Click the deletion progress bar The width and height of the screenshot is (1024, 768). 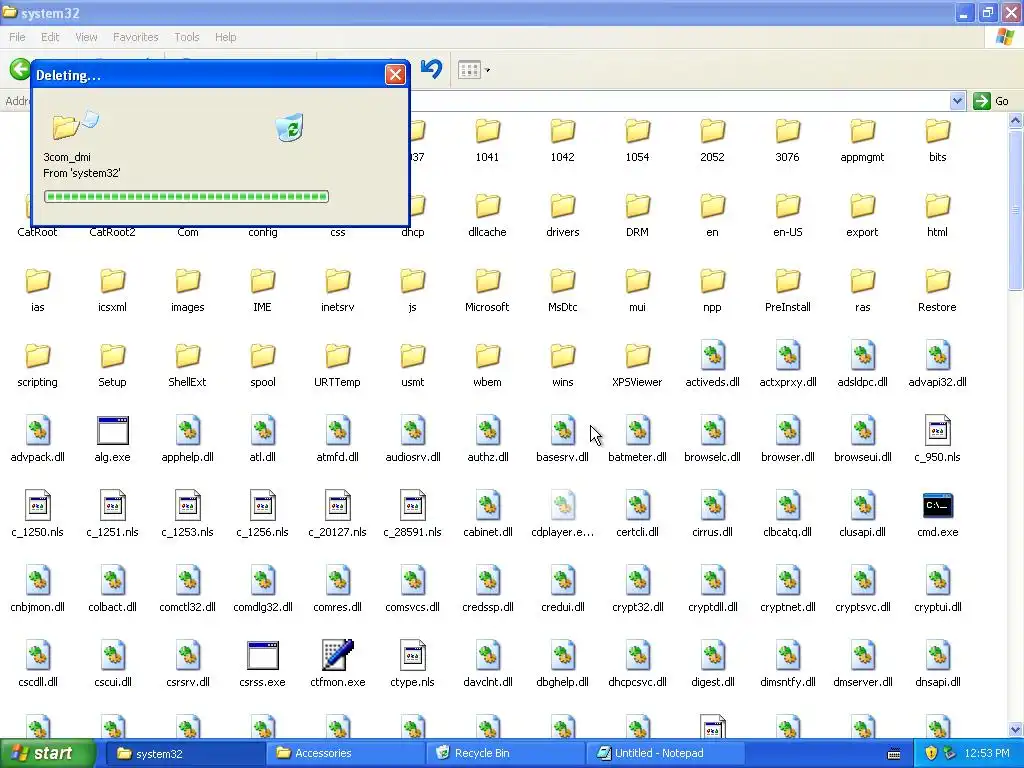click(186, 197)
